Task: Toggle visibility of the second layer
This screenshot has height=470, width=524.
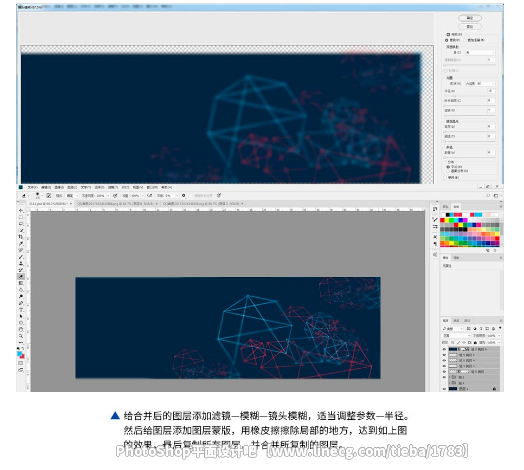Action: (444, 355)
